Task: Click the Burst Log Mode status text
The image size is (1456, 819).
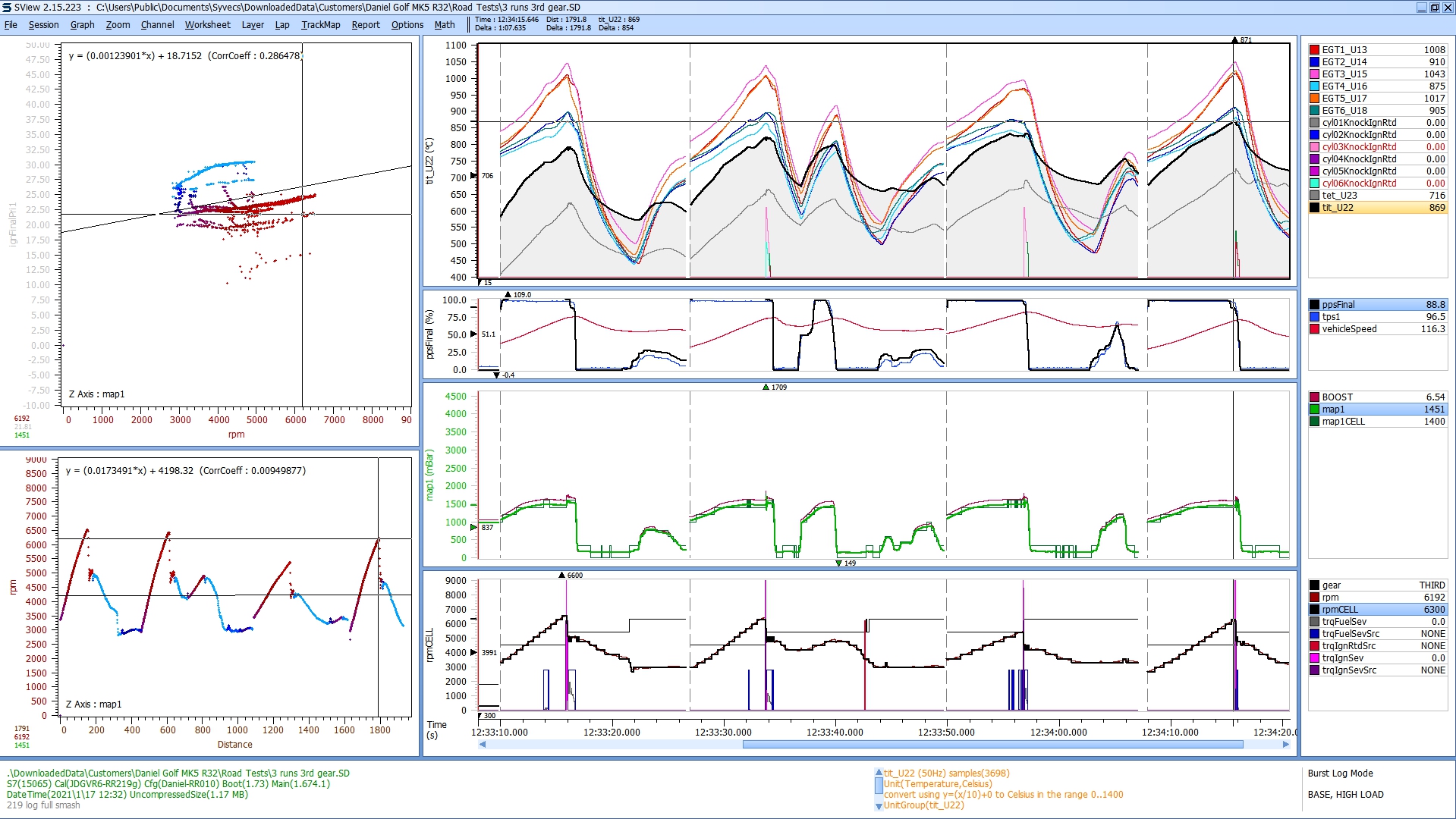Action: [1341, 773]
